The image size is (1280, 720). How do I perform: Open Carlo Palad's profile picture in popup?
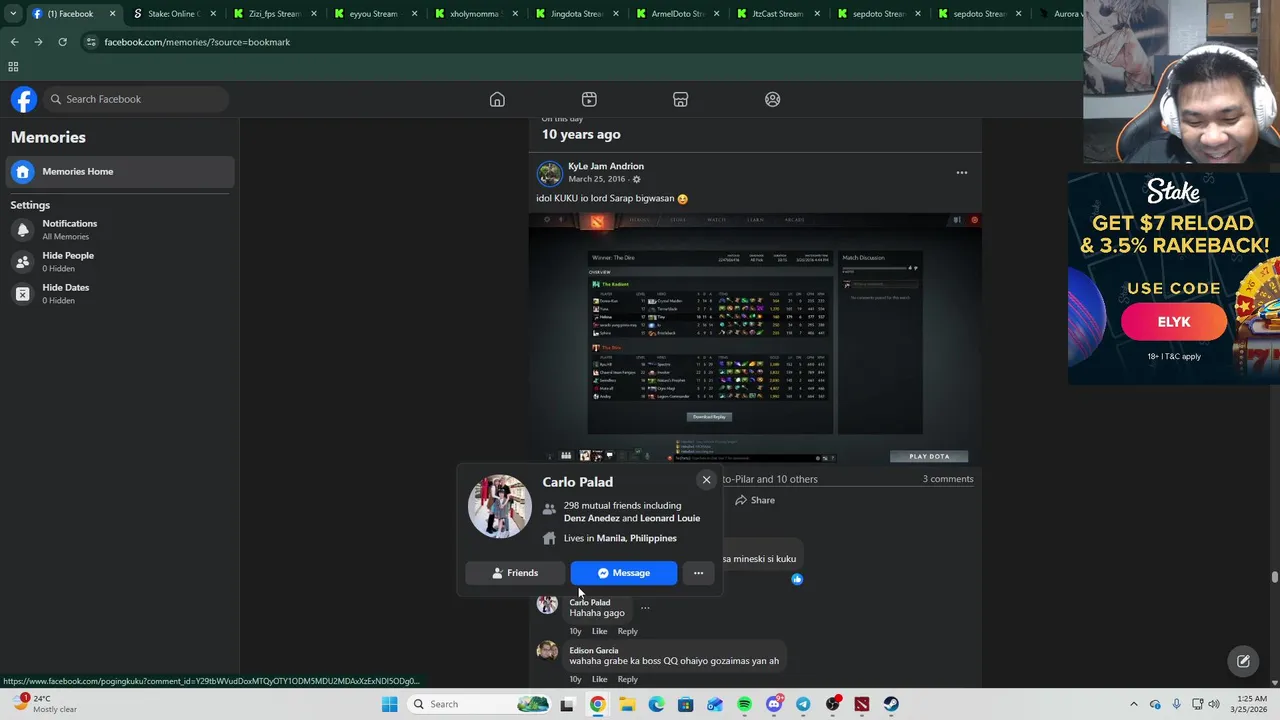[x=499, y=506]
